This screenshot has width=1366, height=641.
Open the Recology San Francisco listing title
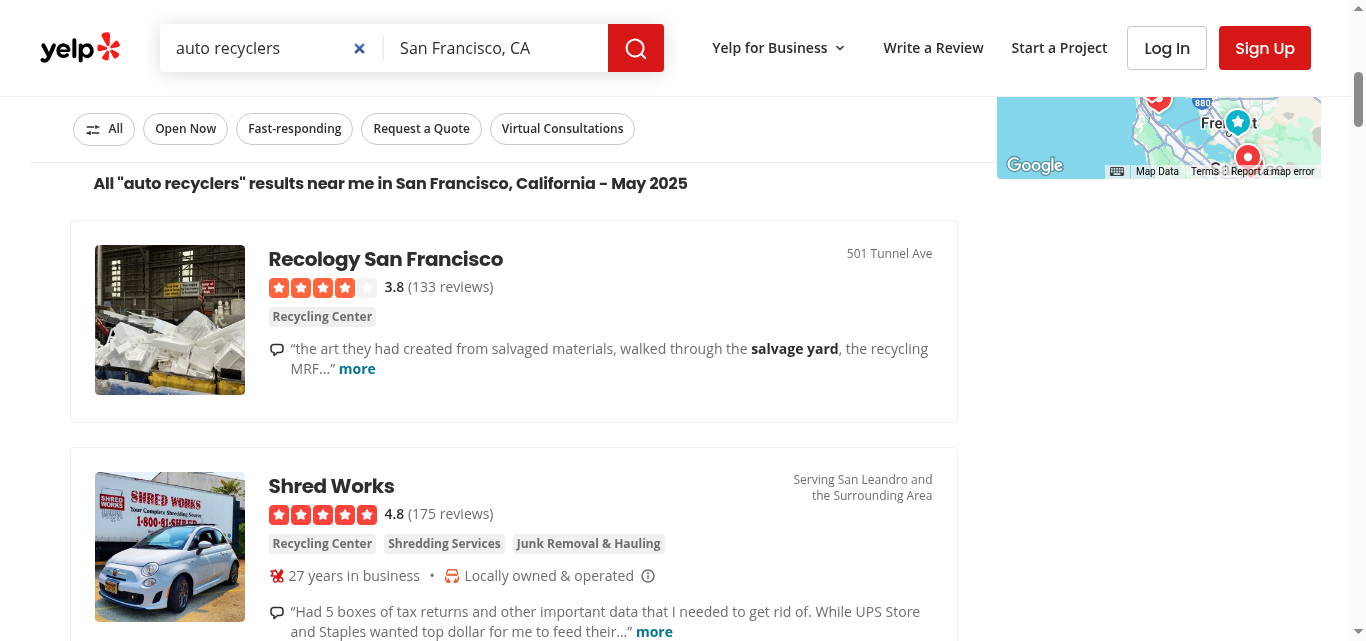[386, 259]
